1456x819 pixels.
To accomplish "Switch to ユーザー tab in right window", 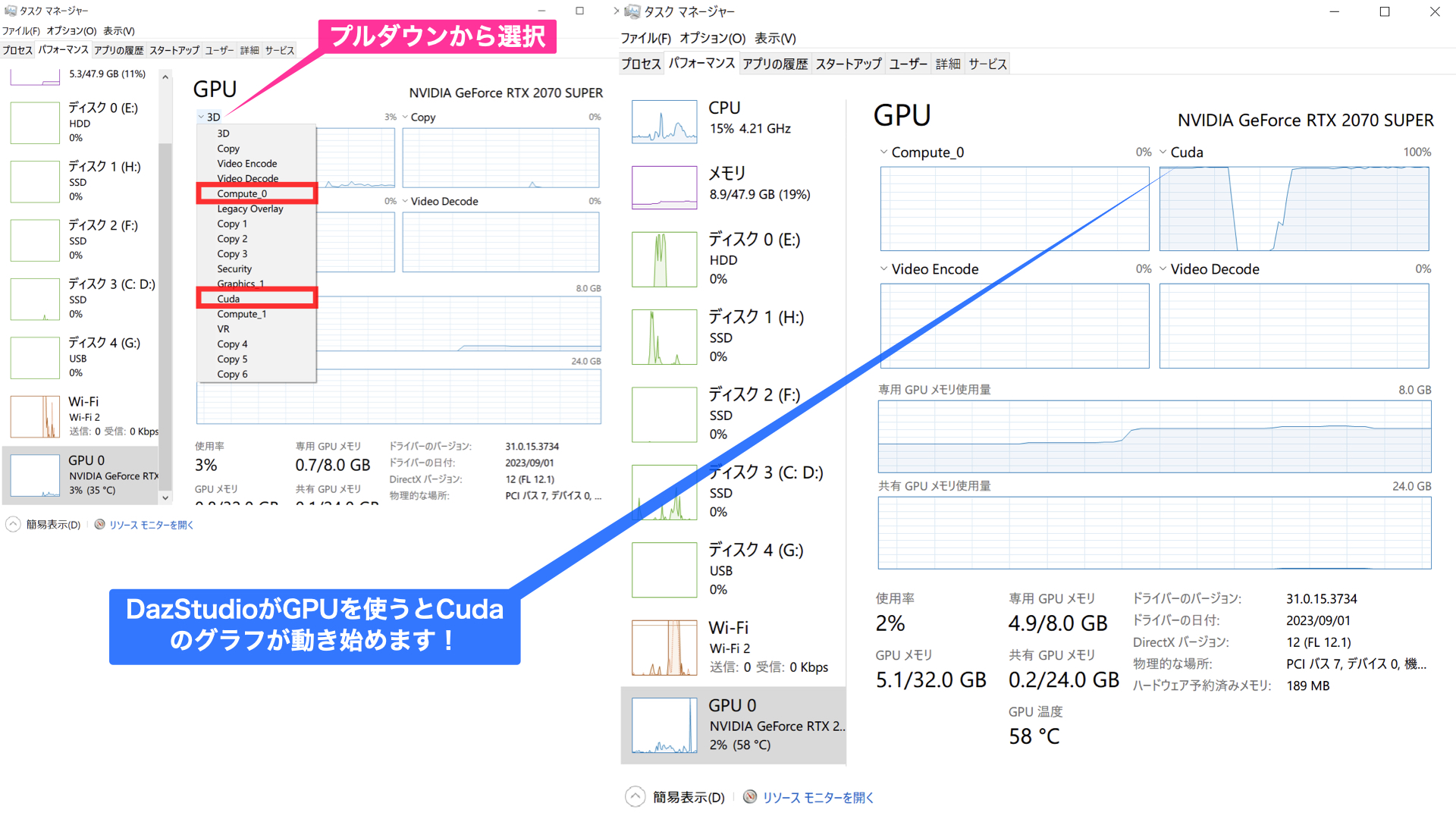I will [908, 64].
